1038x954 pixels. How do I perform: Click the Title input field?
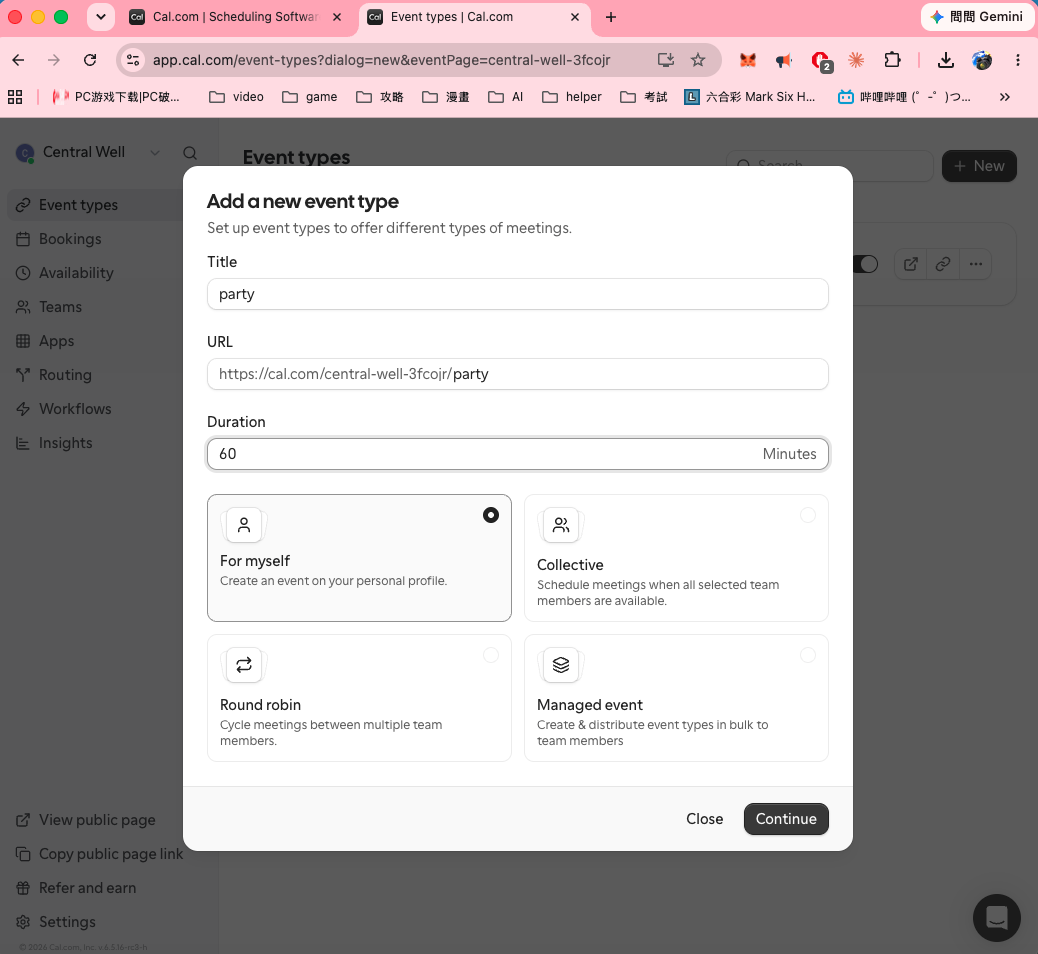[518, 294]
